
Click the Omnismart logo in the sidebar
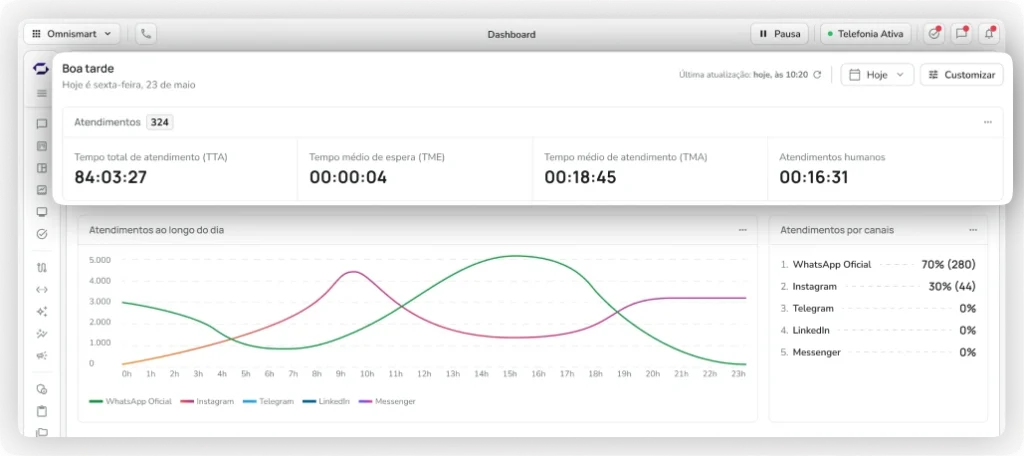(41, 68)
